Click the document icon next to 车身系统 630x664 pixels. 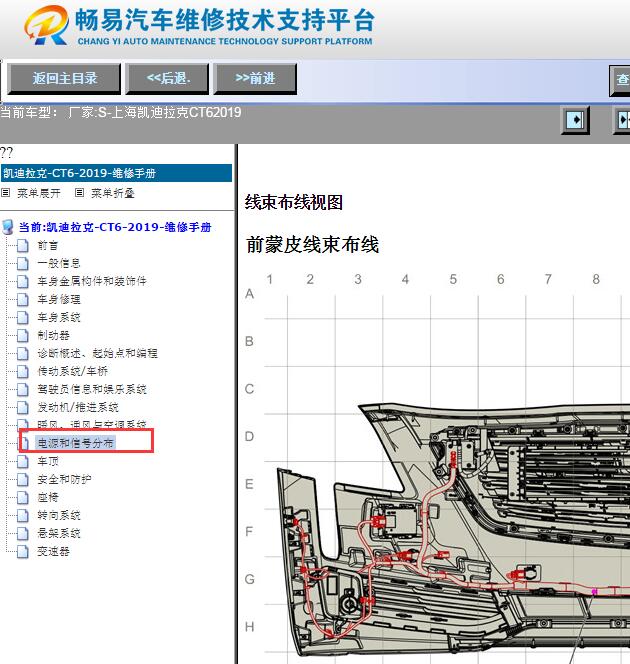[22, 317]
